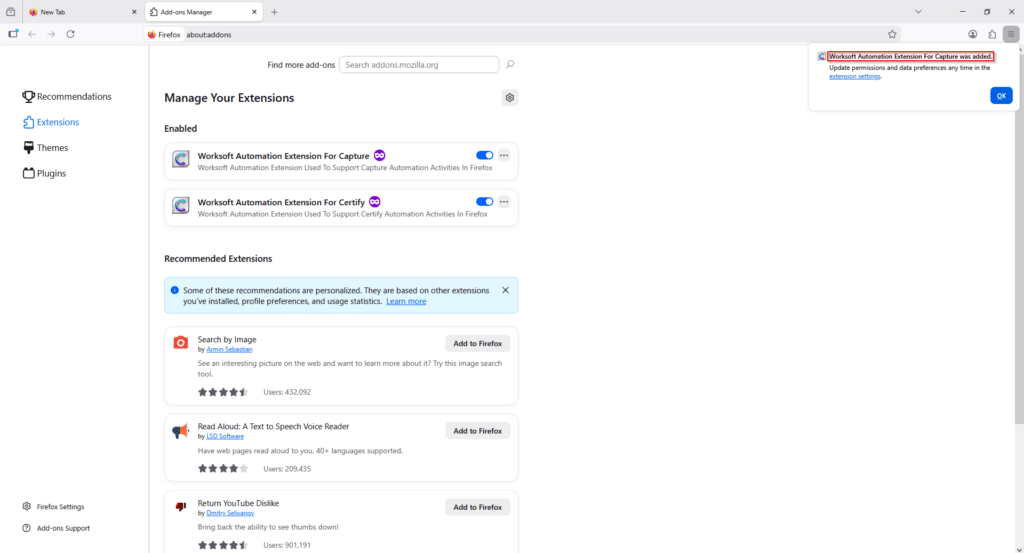Select Extensions in the sidebar
This screenshot has width=1024, height=553.
point(51,122)
